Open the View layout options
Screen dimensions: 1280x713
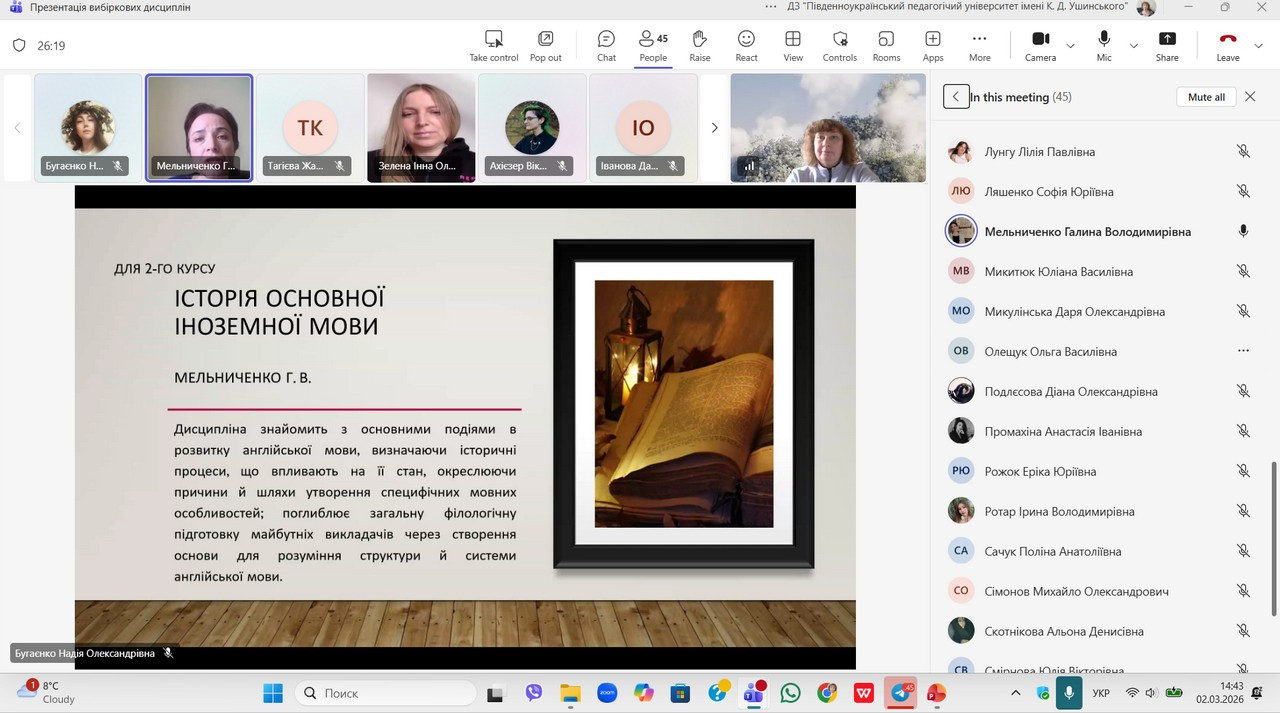tap(793, 45)
